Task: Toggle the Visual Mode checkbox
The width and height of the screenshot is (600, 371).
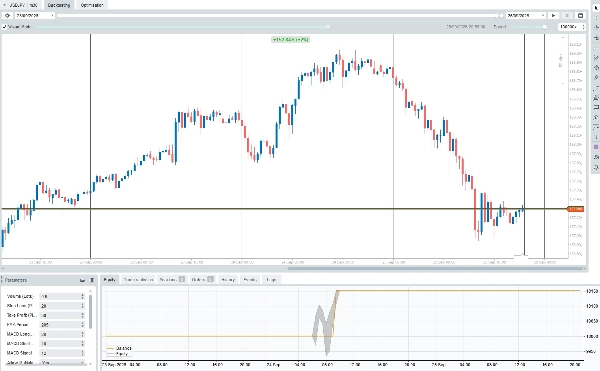Action: click(x=5, y=27)
